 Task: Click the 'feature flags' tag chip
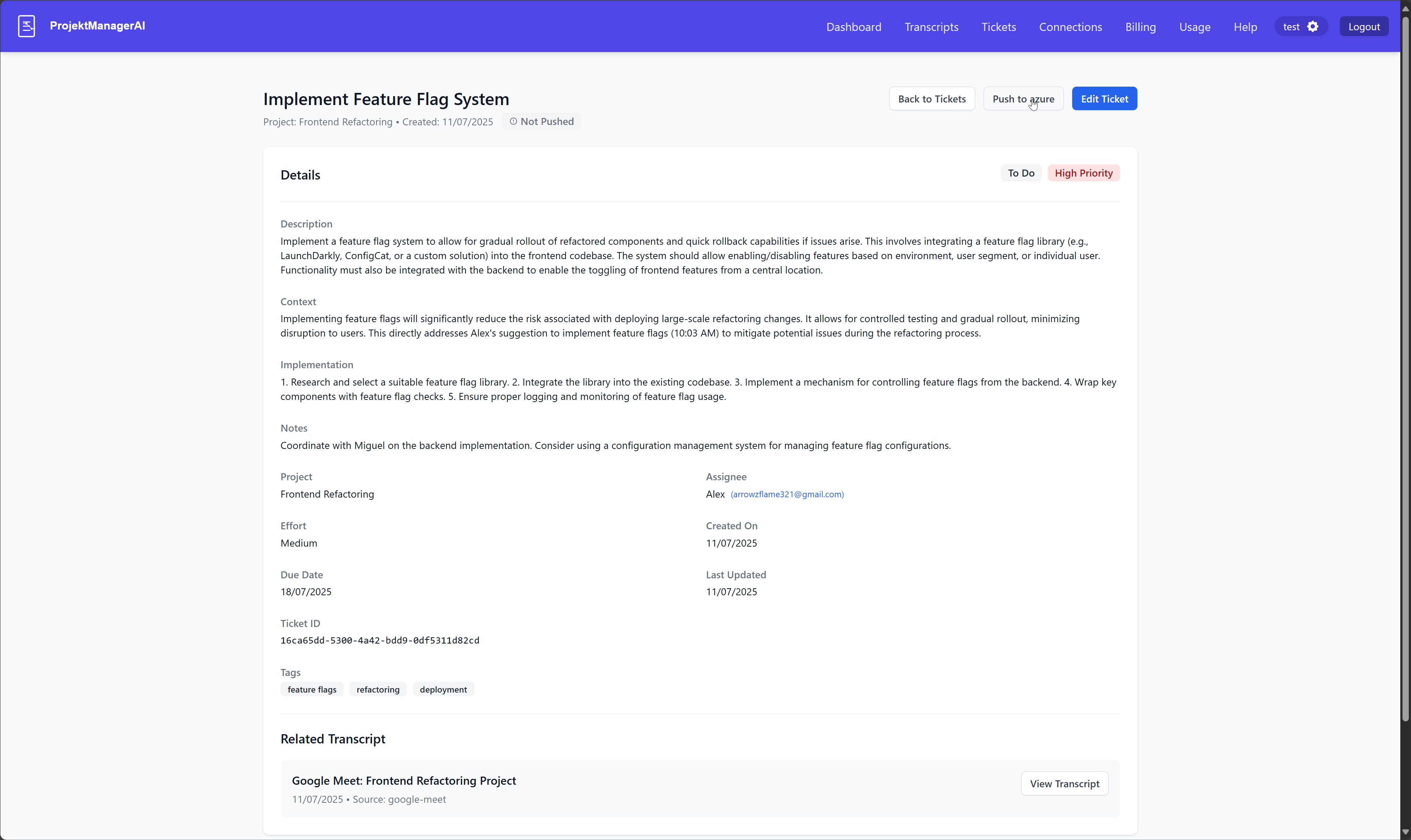coord(312,689)
